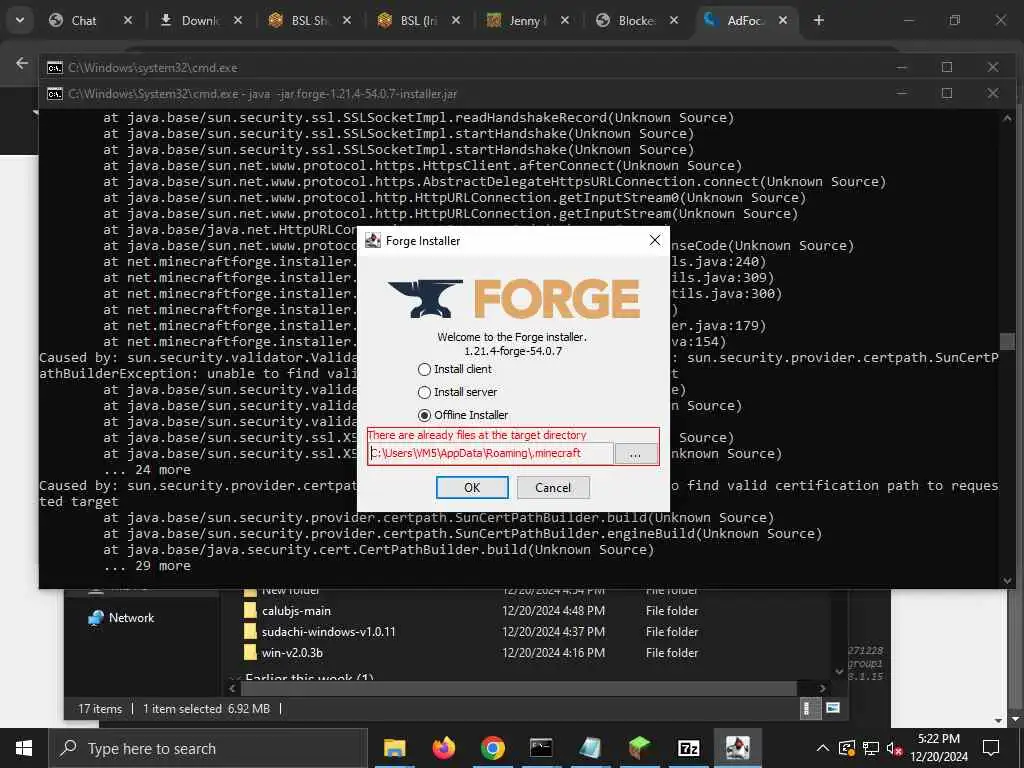
Task: Click the cmd icon of the top cmd.exe window
Action: click(x=55, y=68)
